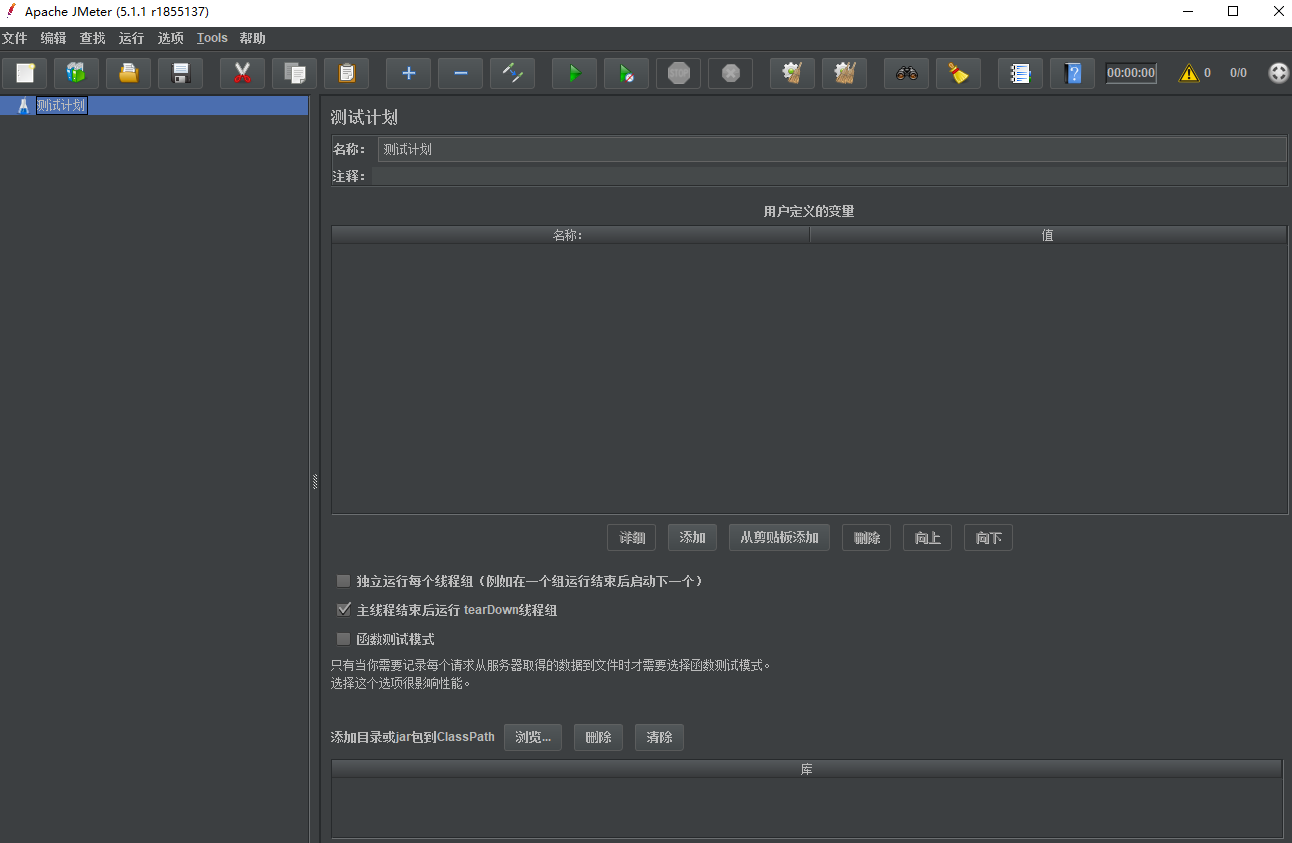The image size is (1292, 843).
Task: Click the yellow warning log indicator
Action: (1188, 73)
